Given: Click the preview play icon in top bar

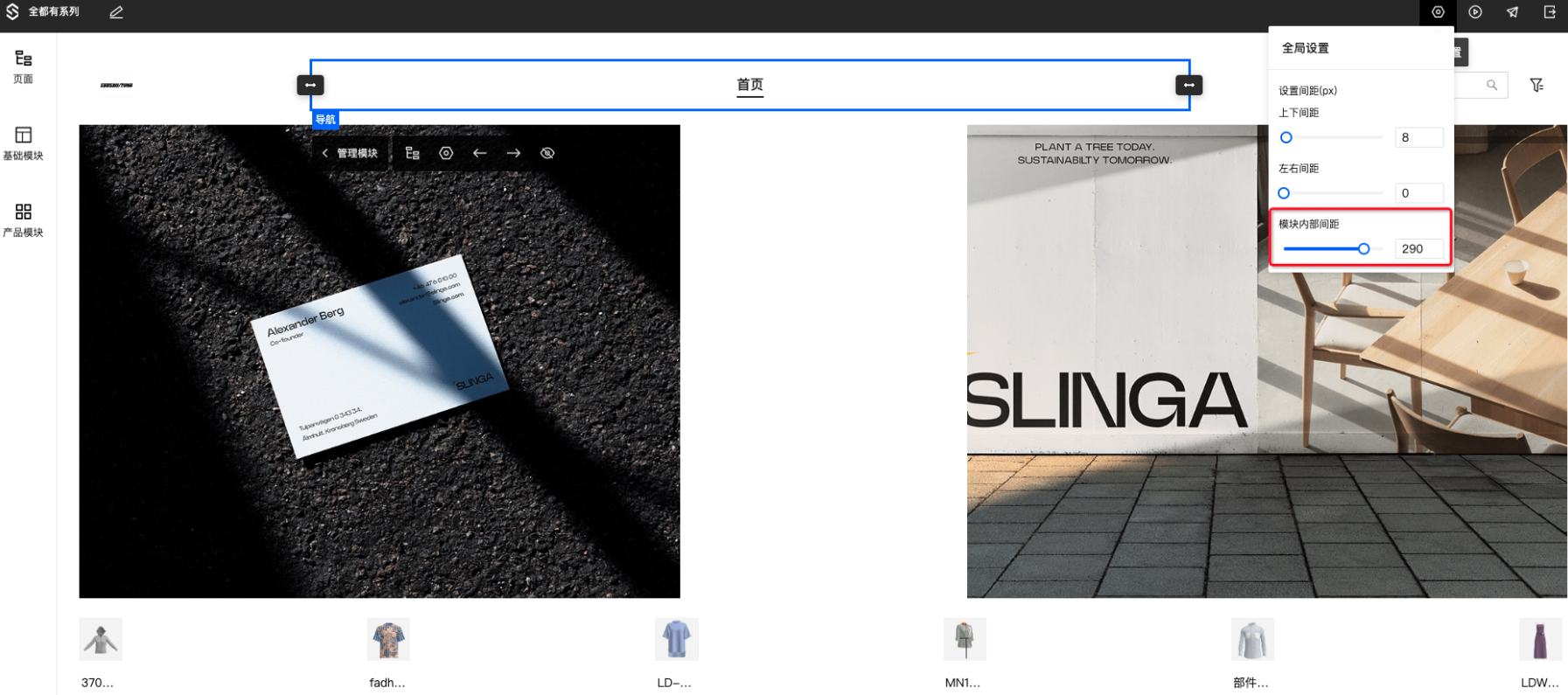Looking at the screenshot, I should point(1475,12).
